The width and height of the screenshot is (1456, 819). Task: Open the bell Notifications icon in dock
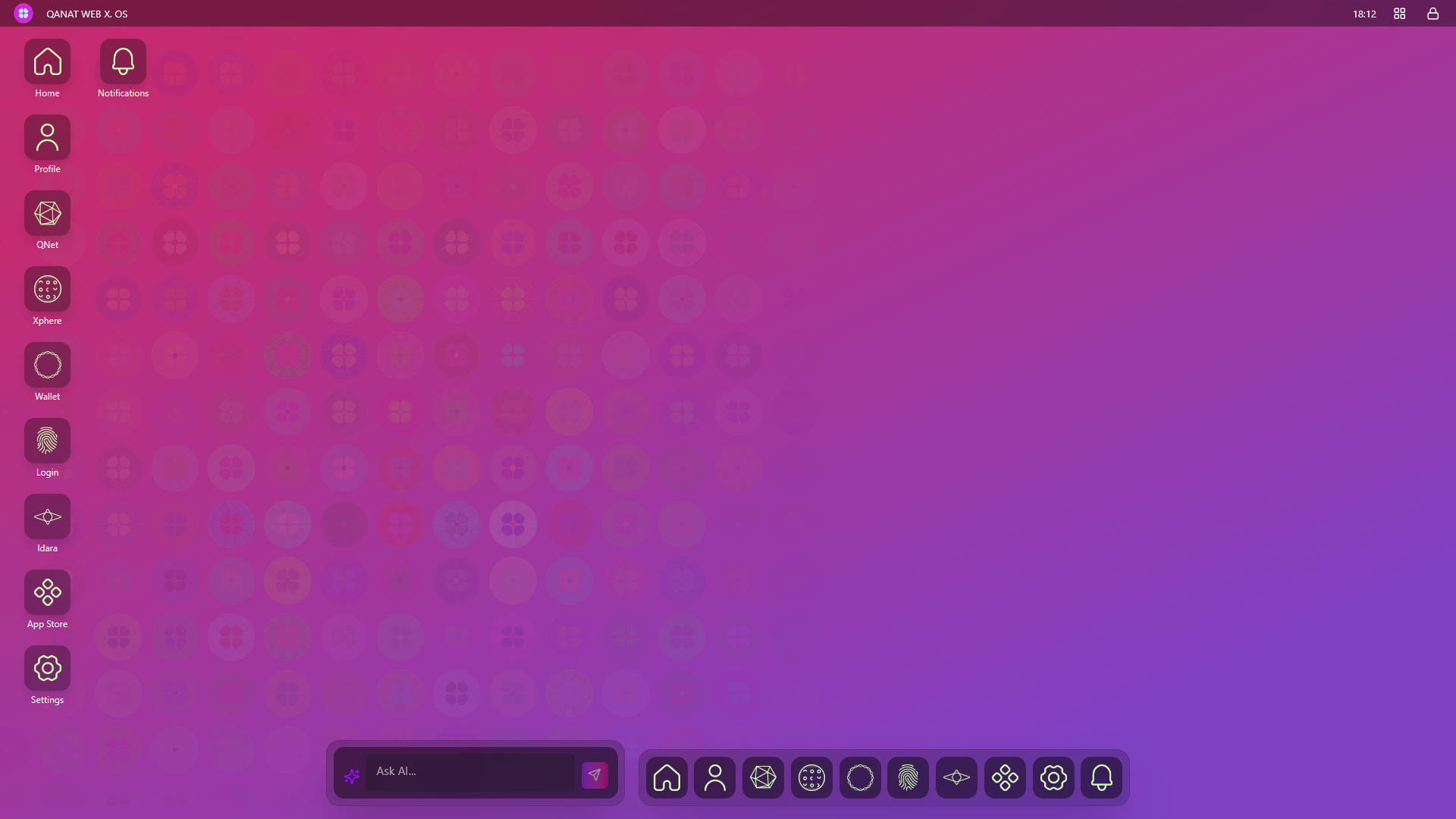pyautogui.click(x=1101, y=777)
